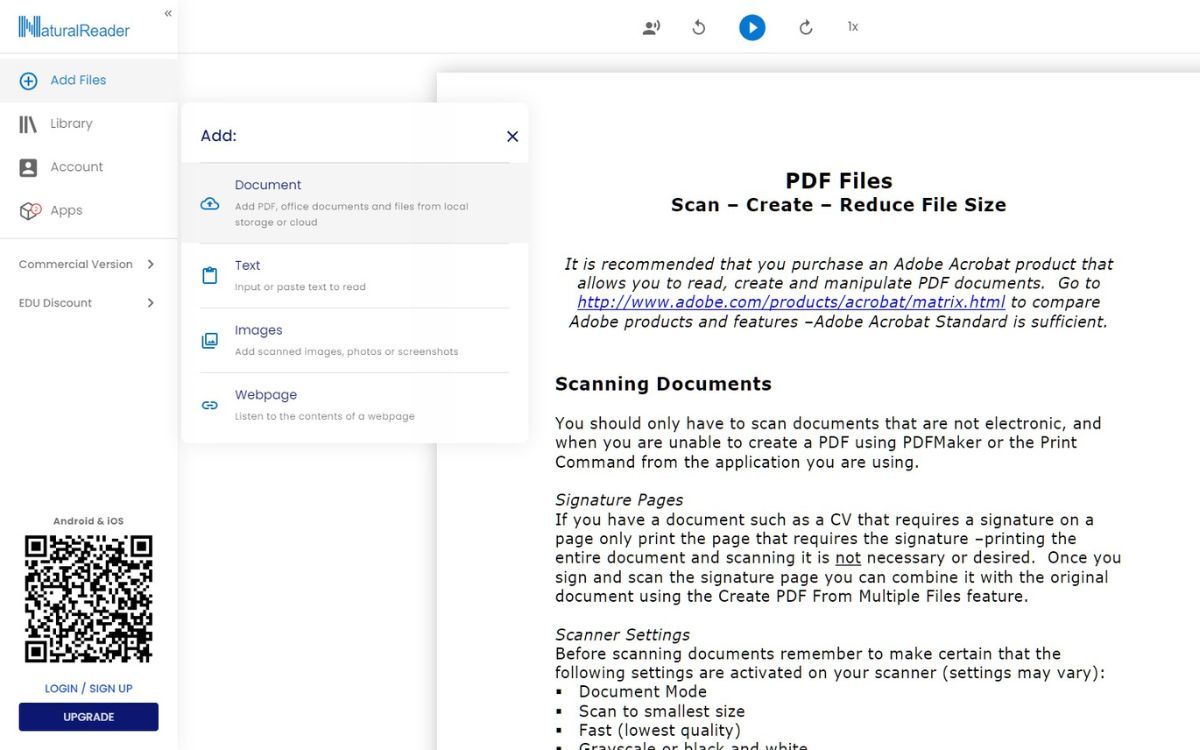Click the Document cloud upload icon

tap(209, 203)
